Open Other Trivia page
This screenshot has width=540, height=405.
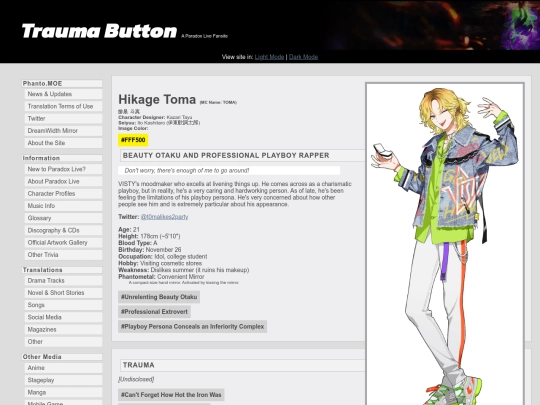click(63, 255)
